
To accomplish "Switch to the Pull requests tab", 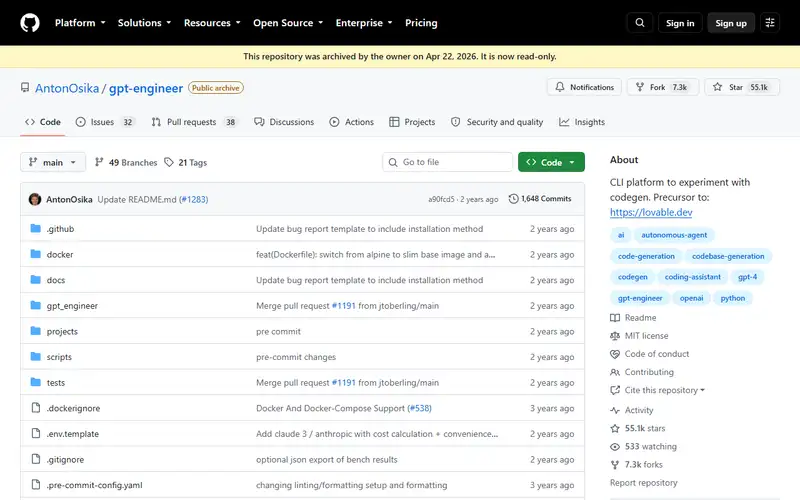I will [x=194, y=122].
